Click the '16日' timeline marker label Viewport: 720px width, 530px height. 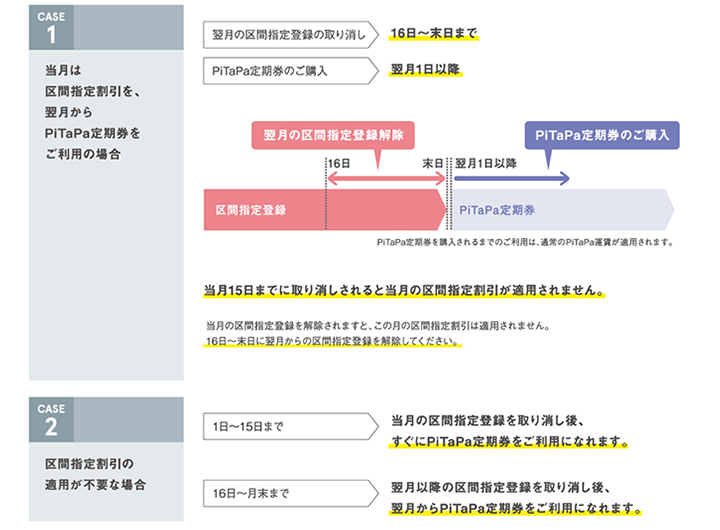click(339, 164)
